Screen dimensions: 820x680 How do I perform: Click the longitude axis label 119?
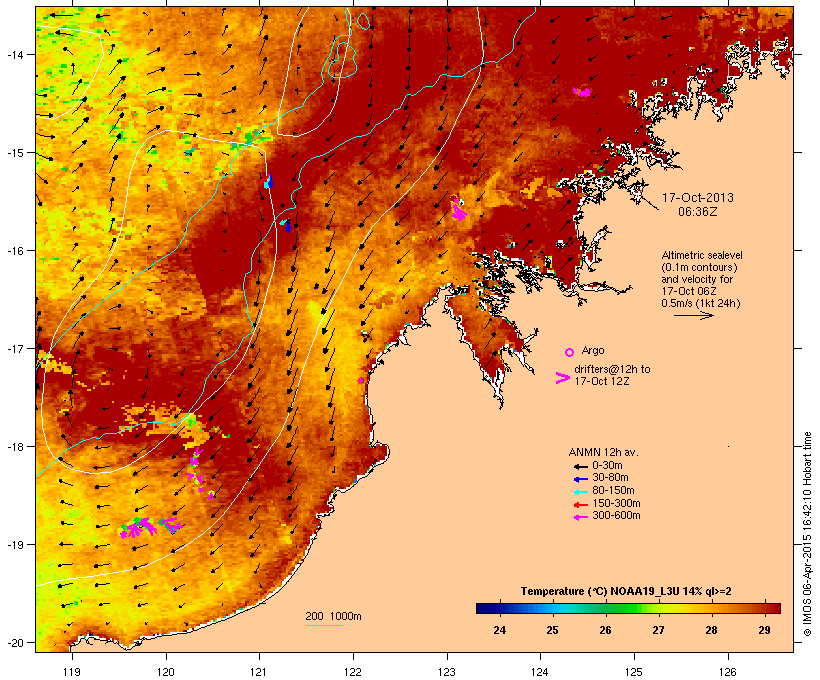[x=72, y=672]
